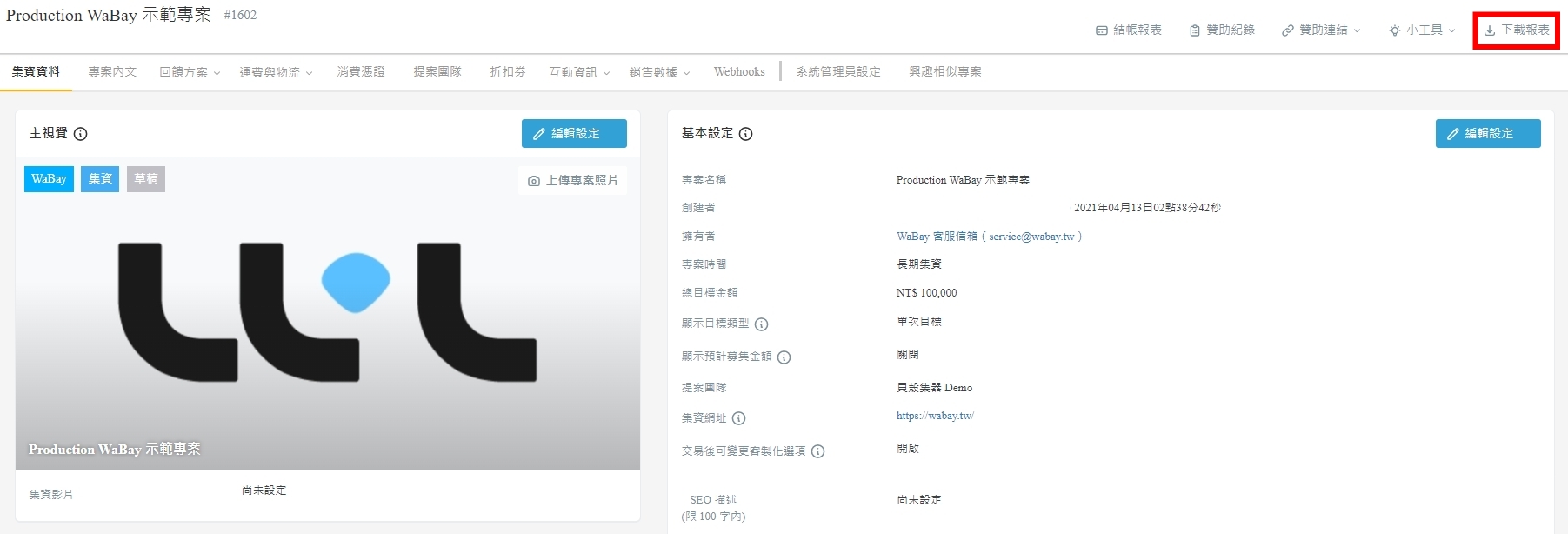
Task: Click the blue WaBay tag on the image
Action: pyautogui.click(x=49, y=179)
